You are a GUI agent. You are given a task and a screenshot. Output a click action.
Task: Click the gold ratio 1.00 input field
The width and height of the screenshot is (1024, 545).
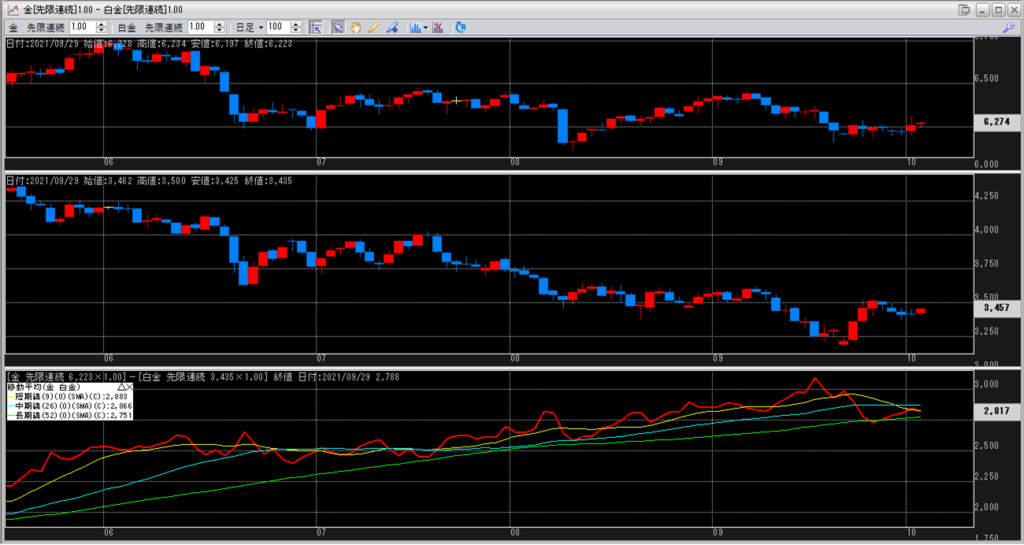point(82,26)
